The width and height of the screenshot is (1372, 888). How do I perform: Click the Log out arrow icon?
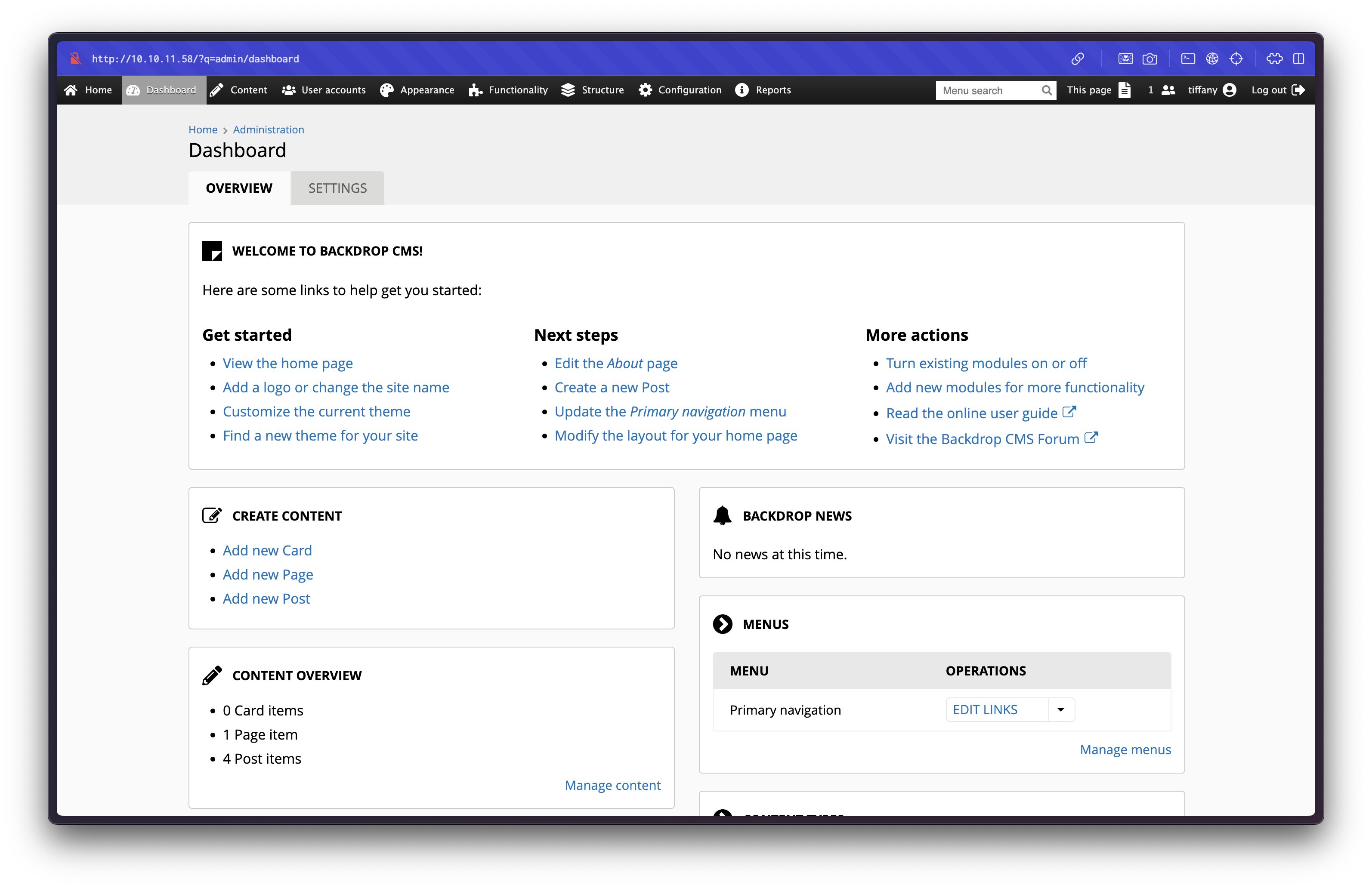pyautogui.click(x=1298, y=90)
